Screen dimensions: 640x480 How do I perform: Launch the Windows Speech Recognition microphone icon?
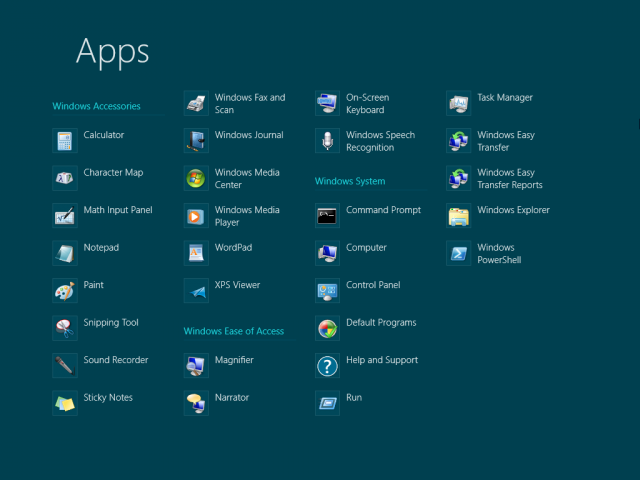(327, 141)
